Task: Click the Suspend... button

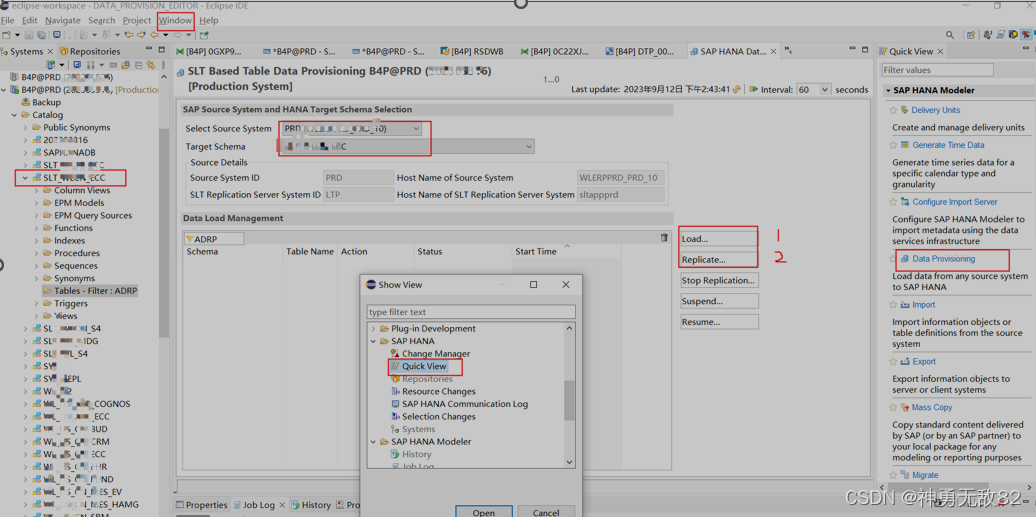Action: click(x=720, y=301)
